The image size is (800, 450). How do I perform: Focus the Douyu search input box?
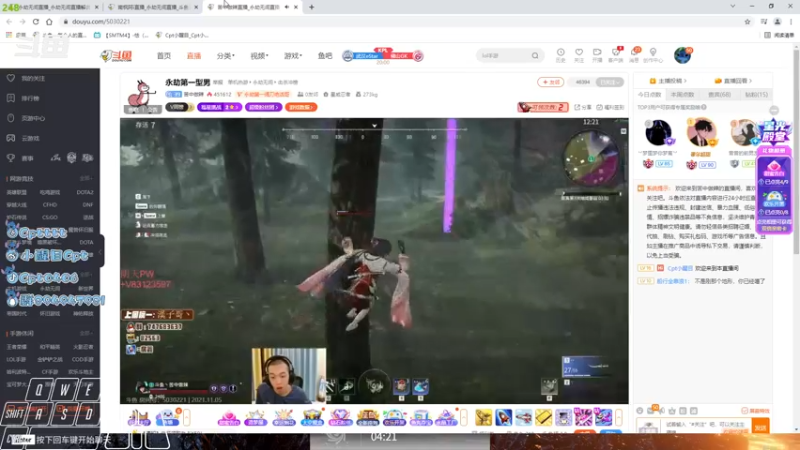pyautogui.click(x=505, y=56)
